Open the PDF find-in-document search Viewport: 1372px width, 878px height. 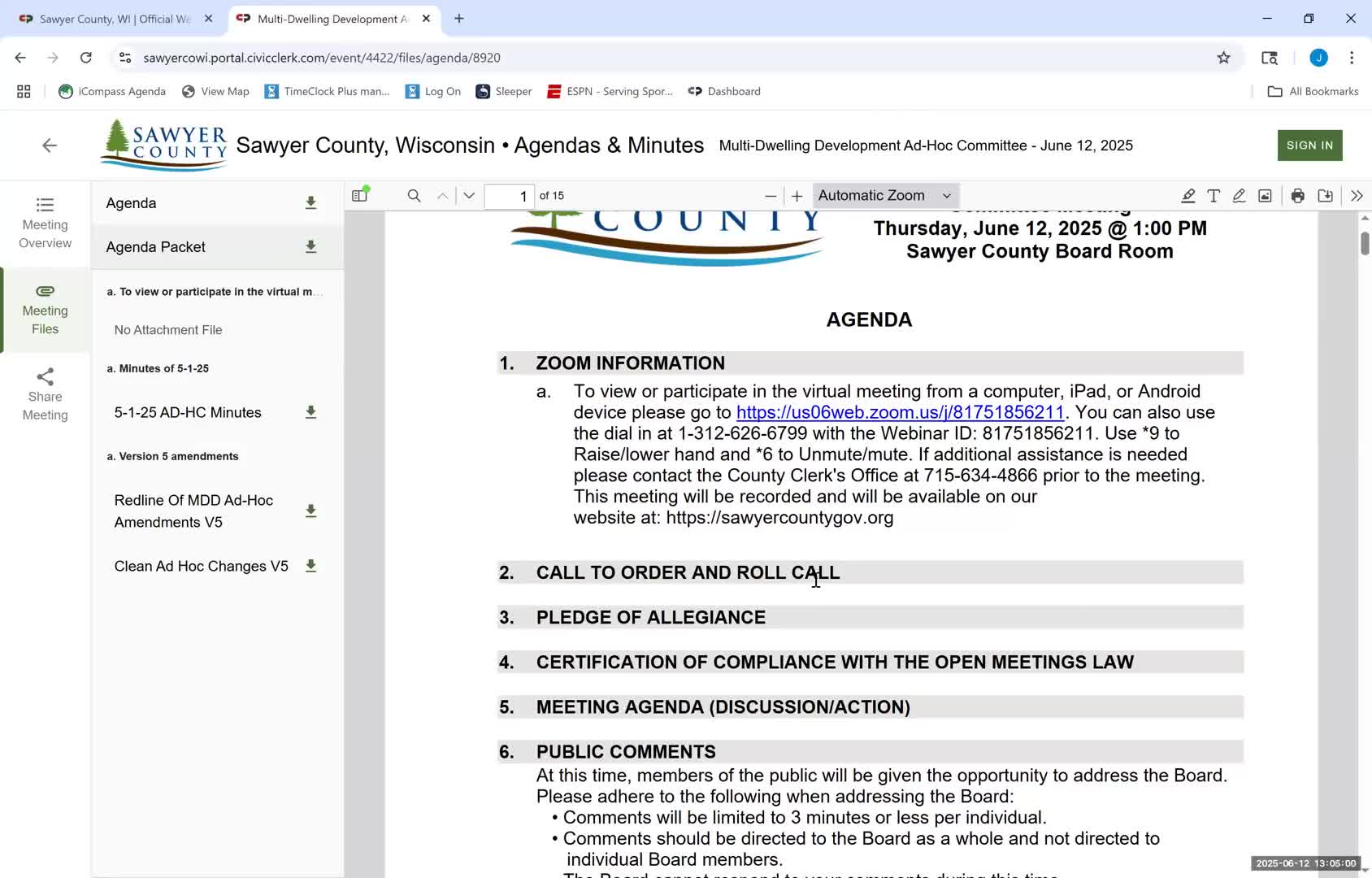414,196
